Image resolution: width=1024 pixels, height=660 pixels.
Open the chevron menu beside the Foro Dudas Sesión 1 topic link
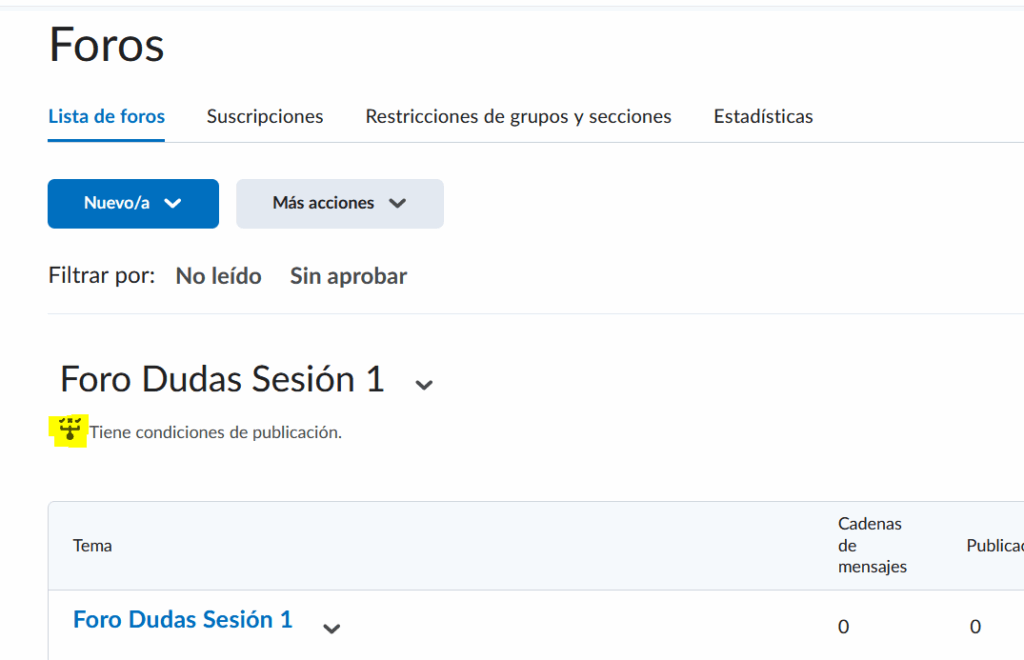click(332, 628)
